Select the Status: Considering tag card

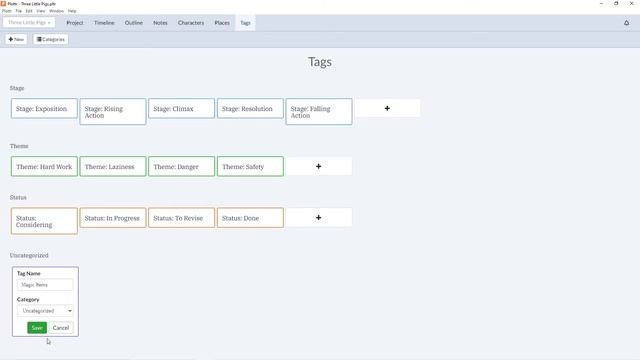(x=44, y=221)
